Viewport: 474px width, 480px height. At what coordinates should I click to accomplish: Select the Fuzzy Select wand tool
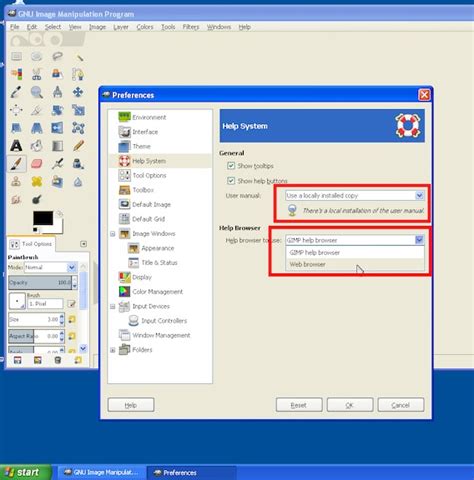(78, 56)
